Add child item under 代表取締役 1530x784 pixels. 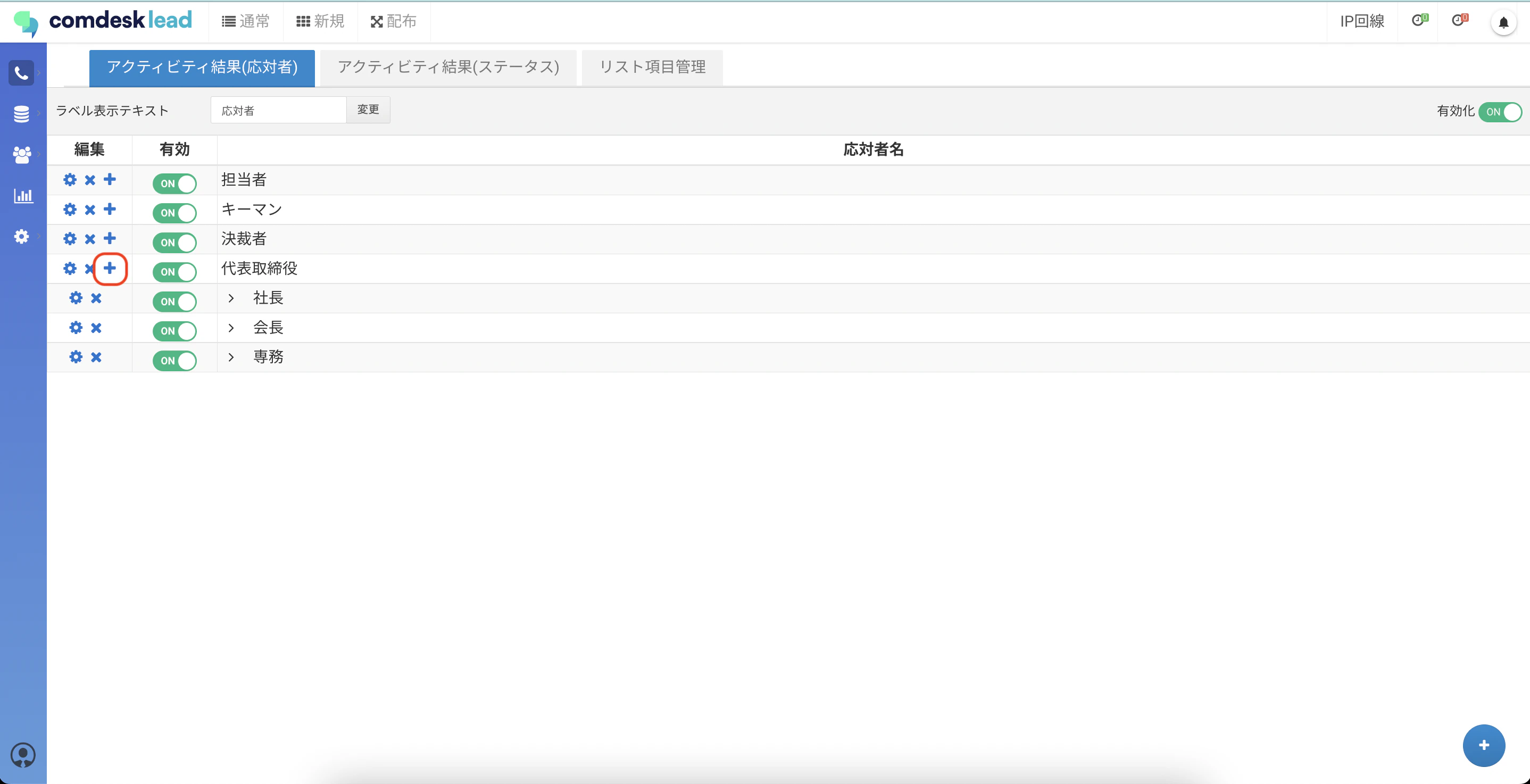click(x=110, y=269)
